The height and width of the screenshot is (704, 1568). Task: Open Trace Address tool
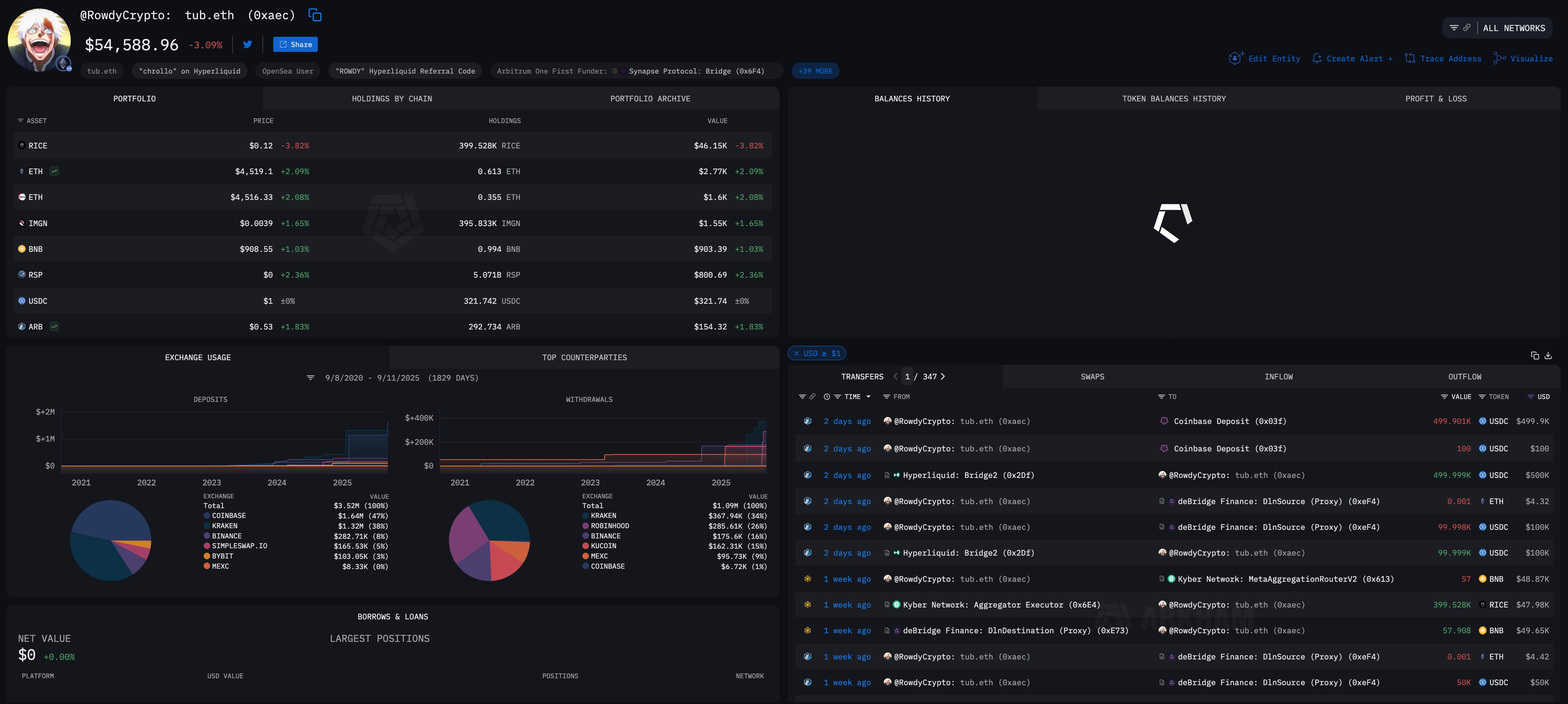pyautogui.click(x=1442, y=58)
